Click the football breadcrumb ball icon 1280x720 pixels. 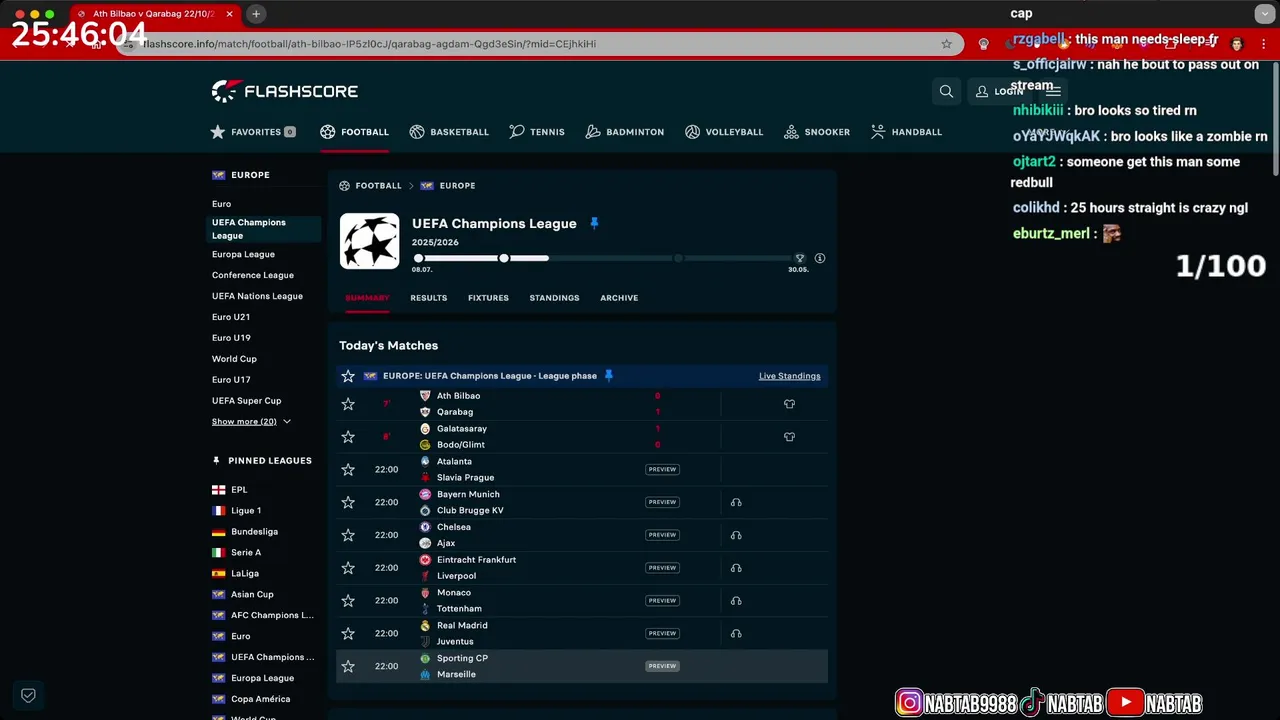click(x=344, y=186)
